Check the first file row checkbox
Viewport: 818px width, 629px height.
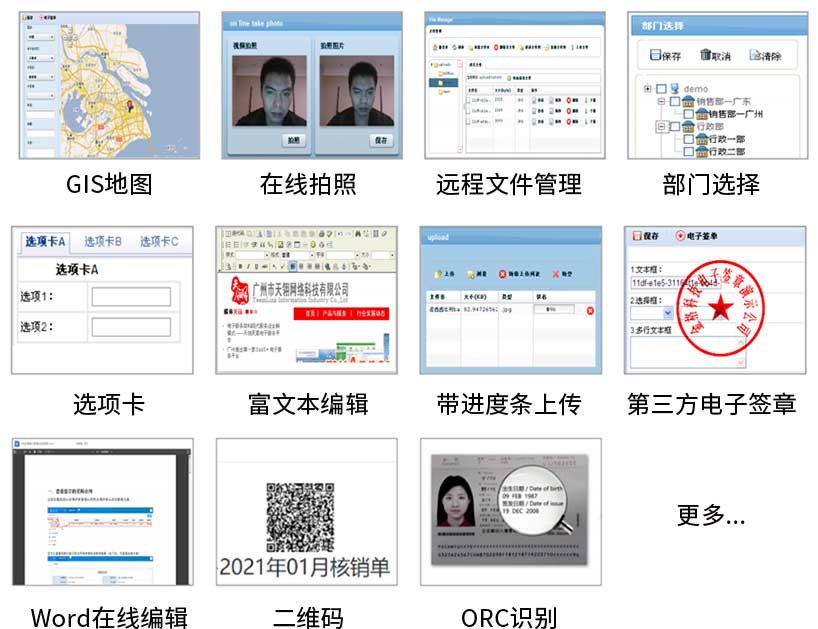coord(468,100)
